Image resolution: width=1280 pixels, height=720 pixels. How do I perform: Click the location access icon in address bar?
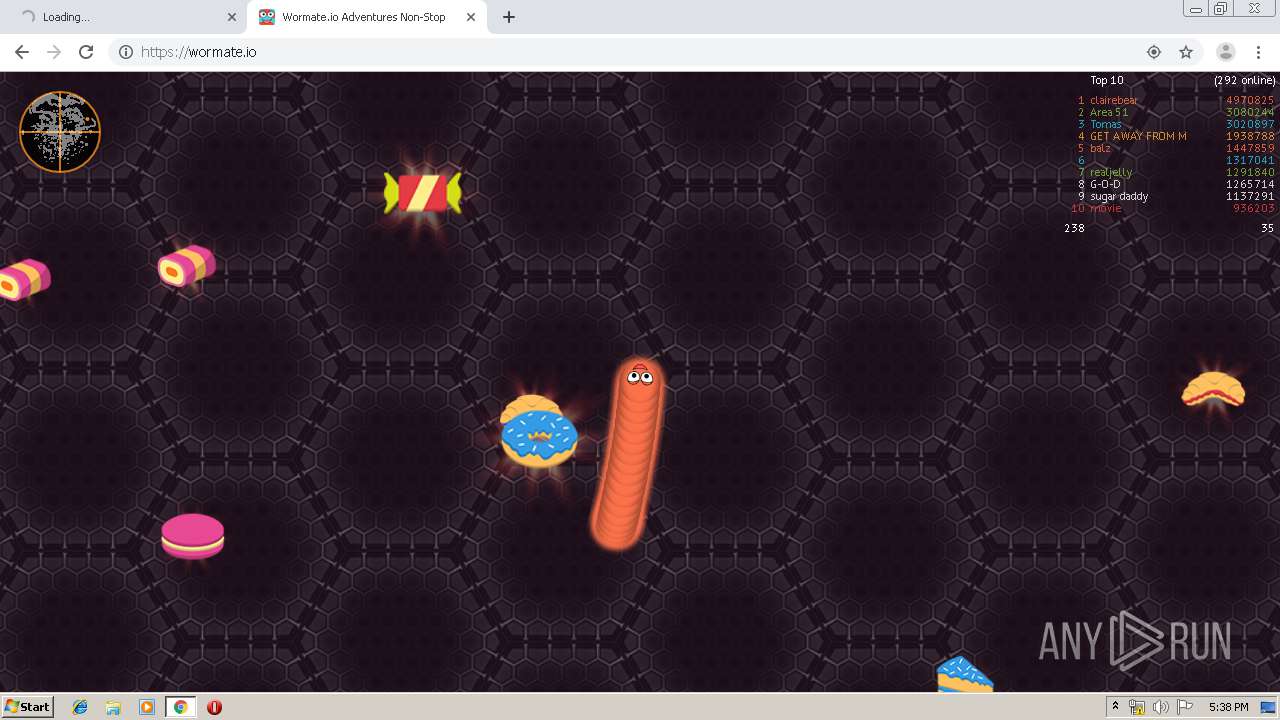tap(1154, 52)
